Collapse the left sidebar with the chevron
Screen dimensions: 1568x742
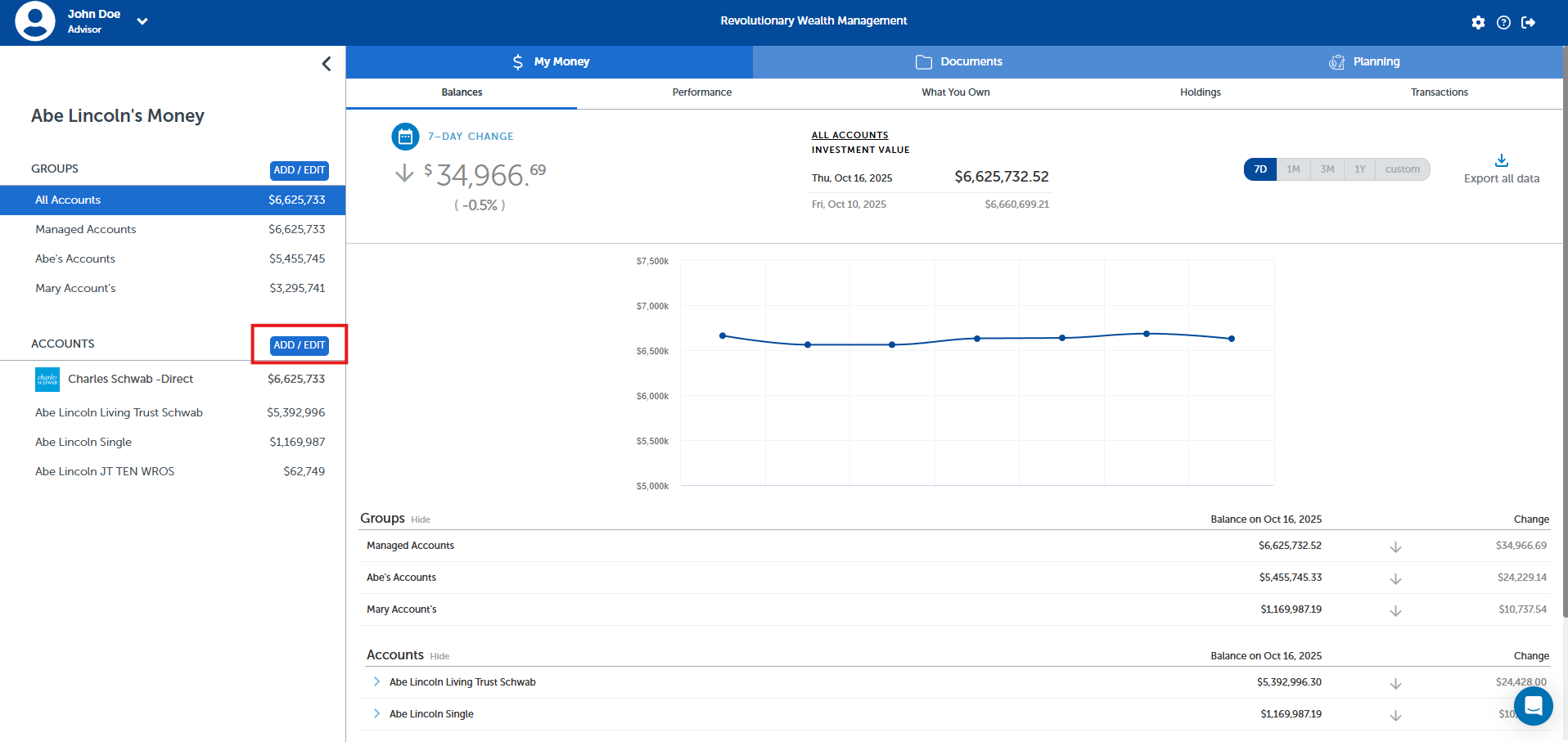[x=327, y=64]
